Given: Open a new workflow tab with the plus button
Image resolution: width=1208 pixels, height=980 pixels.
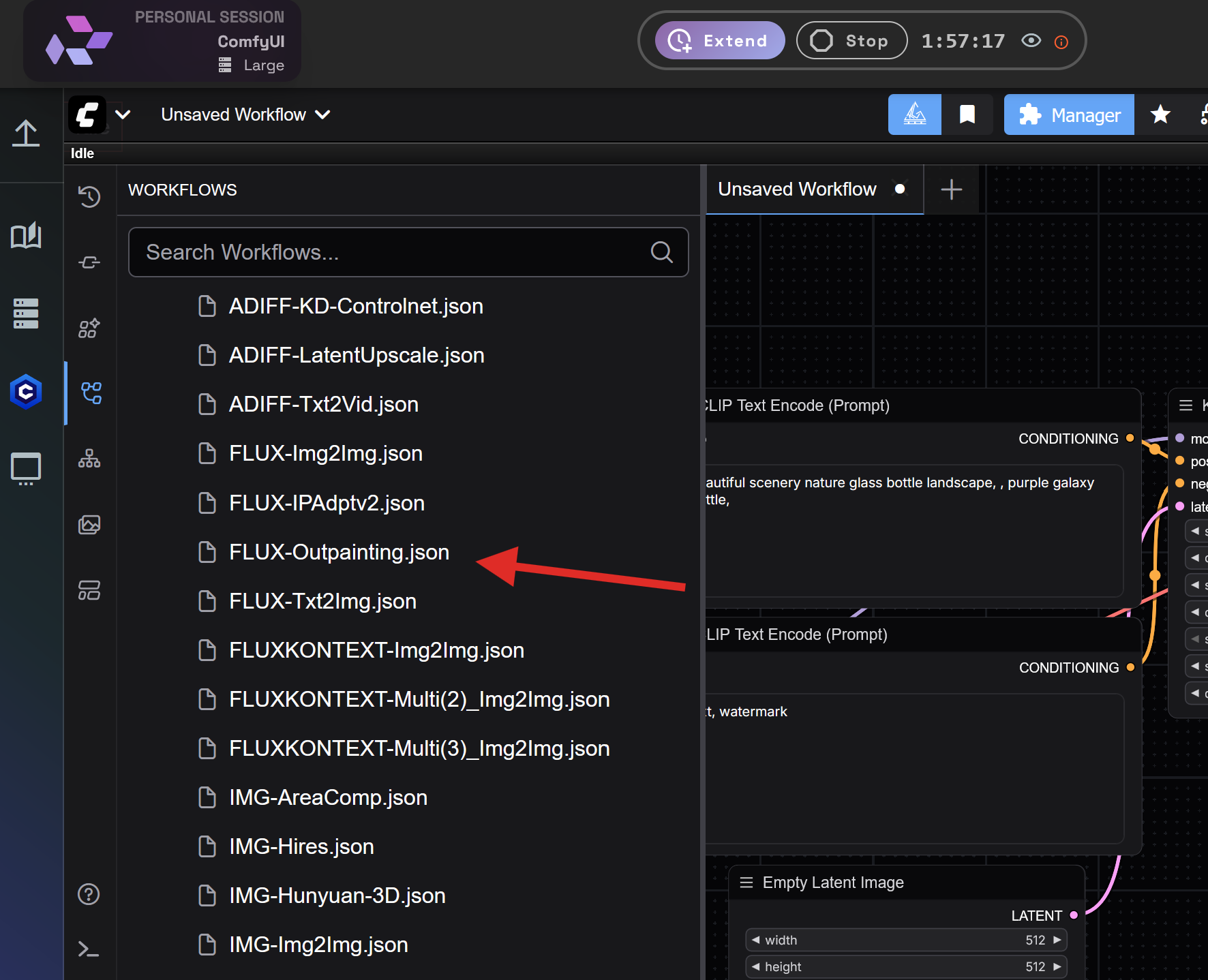Looking at the screenshot, I should pyautogui.click(x=951, y=189).
